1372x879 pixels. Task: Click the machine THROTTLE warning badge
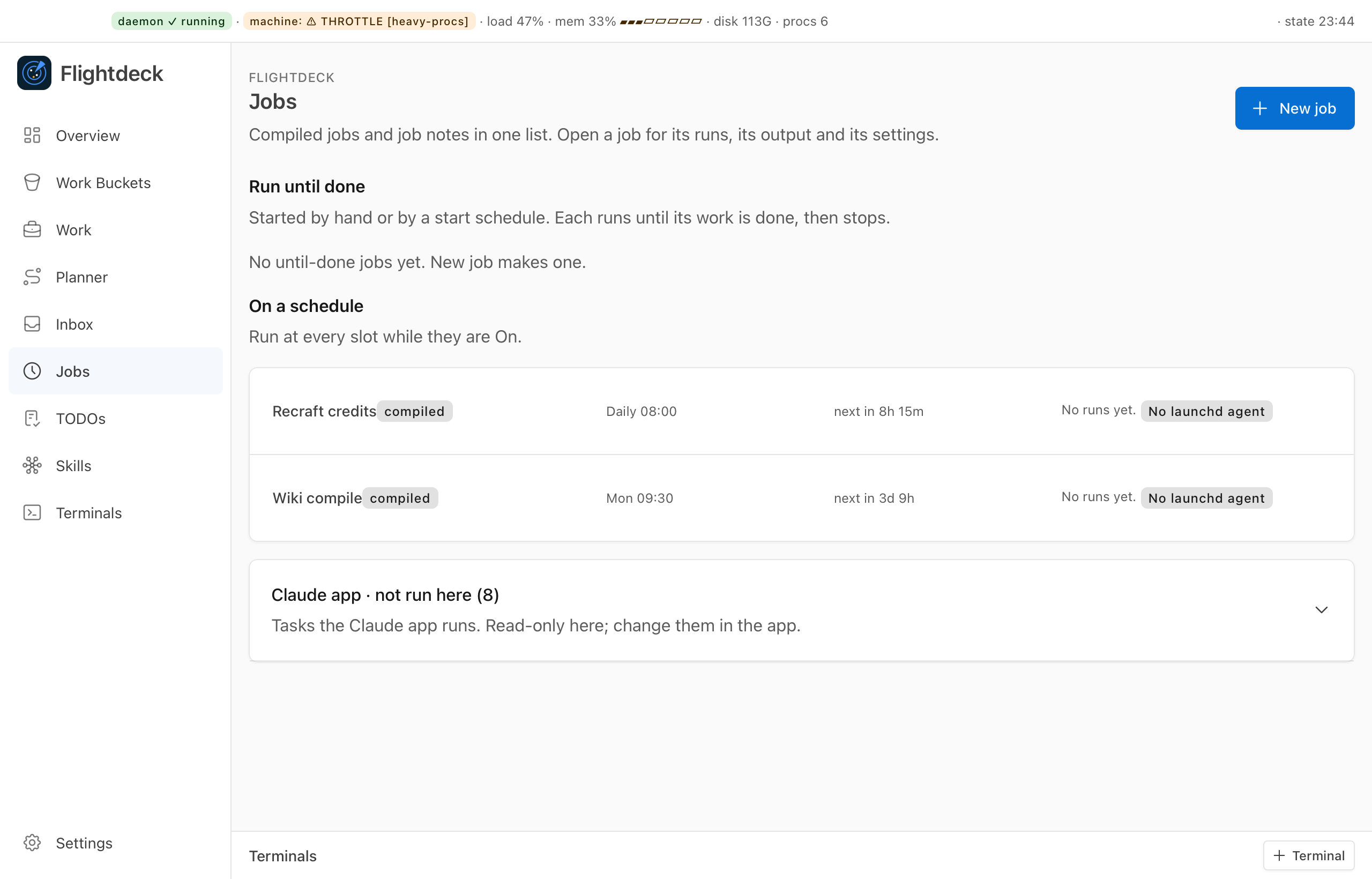click(x=359, y=21)
